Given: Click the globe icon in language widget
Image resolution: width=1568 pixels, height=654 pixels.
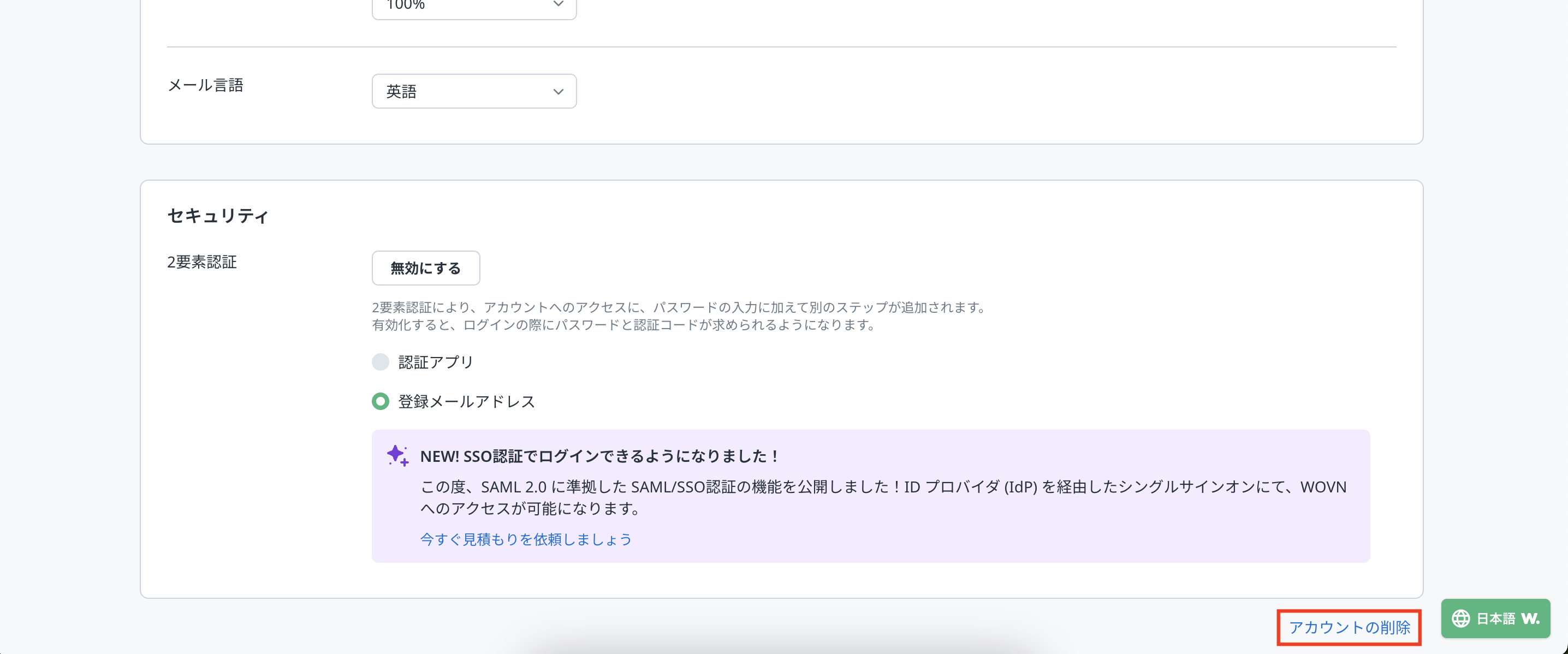Looking at the screenshot, I should (x=1460, y=619).
